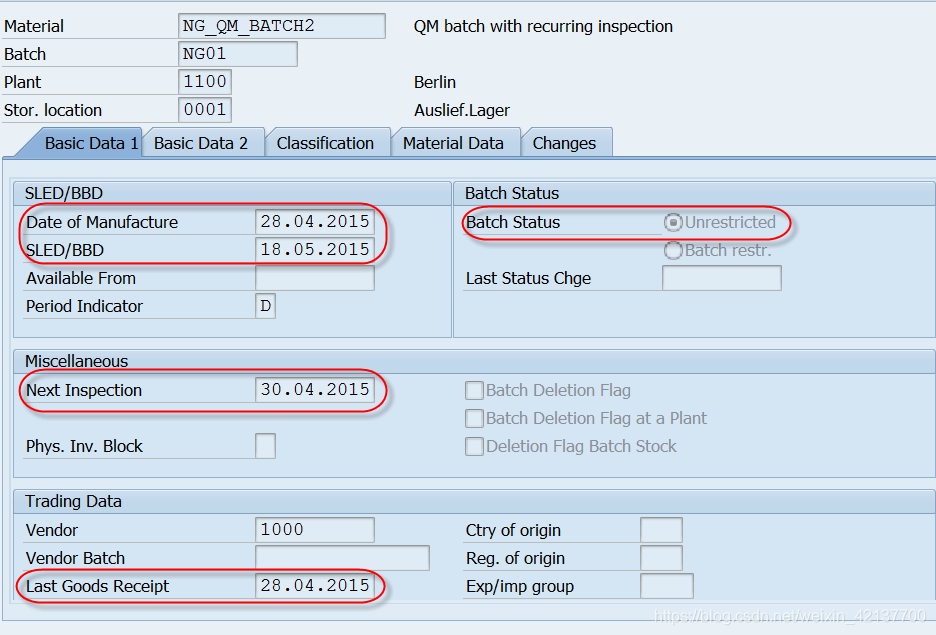Edit the Date of Manufacture field
Image resolution: width=936 pixels, height=635 pixels.
(x=316, y=222)
